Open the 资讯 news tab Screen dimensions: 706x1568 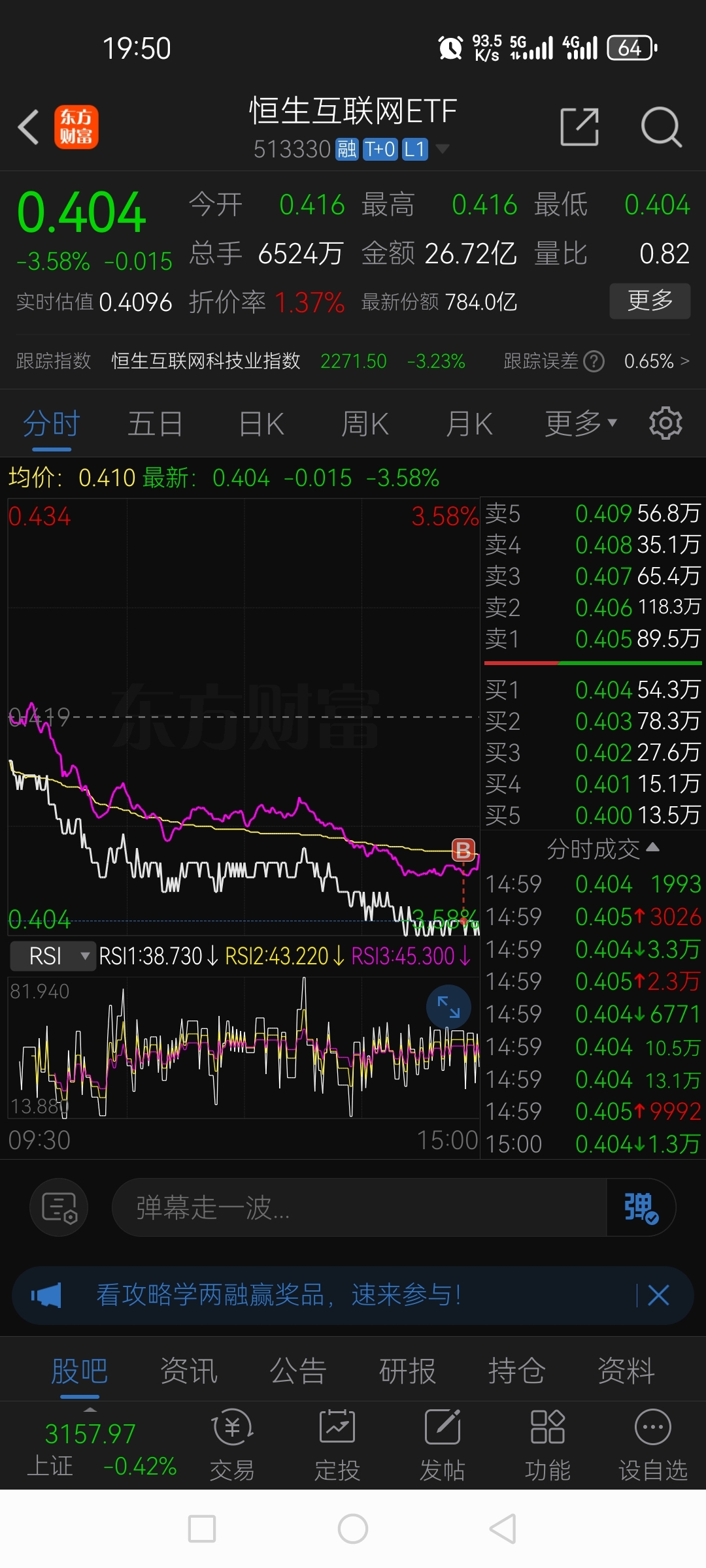(x=189, y=1370)
